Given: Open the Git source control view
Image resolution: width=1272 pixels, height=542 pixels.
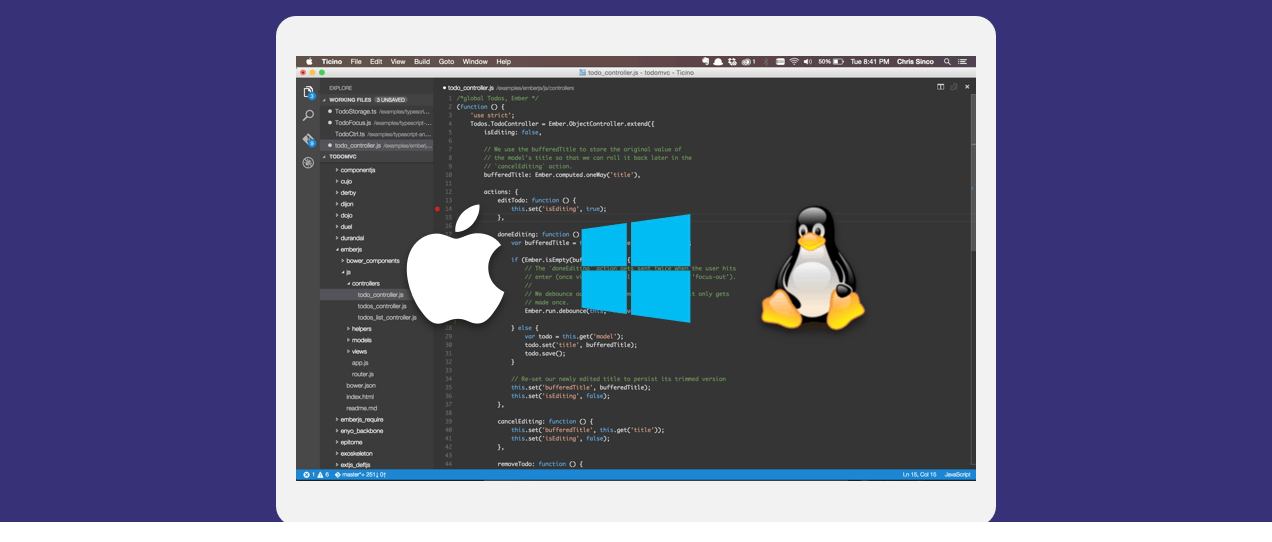Looking at the screenshot, I should coord(308,140).
